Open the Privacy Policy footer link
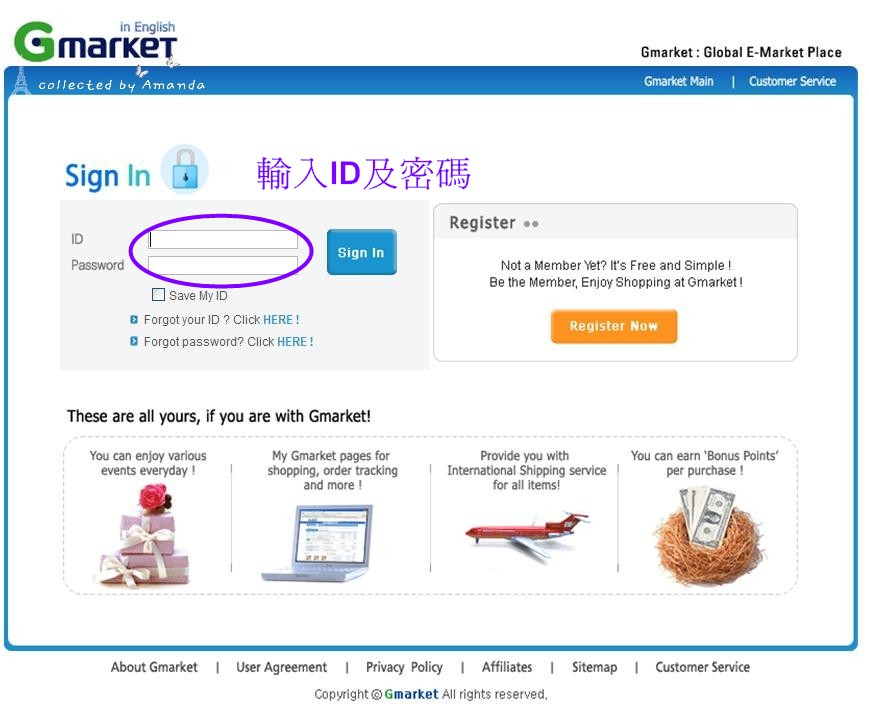869x704 pixels. (x=404, y=667)
